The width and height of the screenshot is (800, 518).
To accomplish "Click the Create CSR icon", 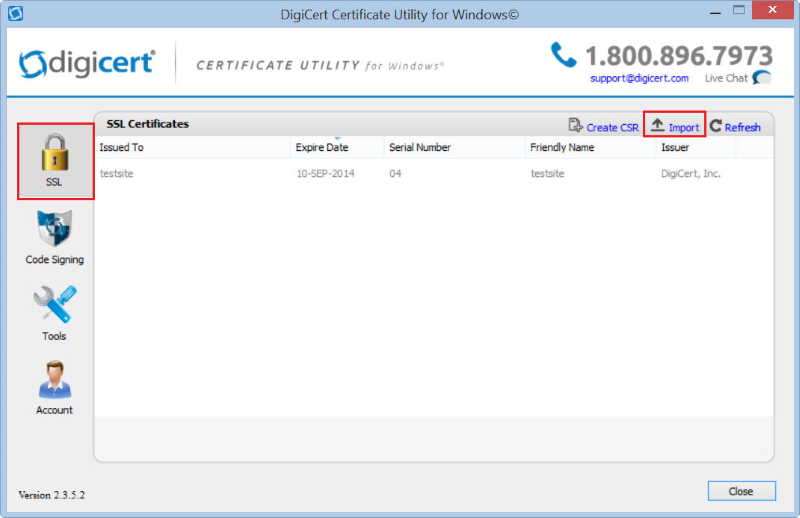I will 575,126.
